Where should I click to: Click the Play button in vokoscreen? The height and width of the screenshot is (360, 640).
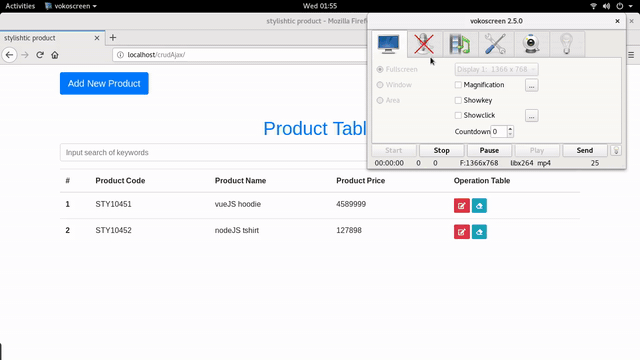(x=537, y=151)
